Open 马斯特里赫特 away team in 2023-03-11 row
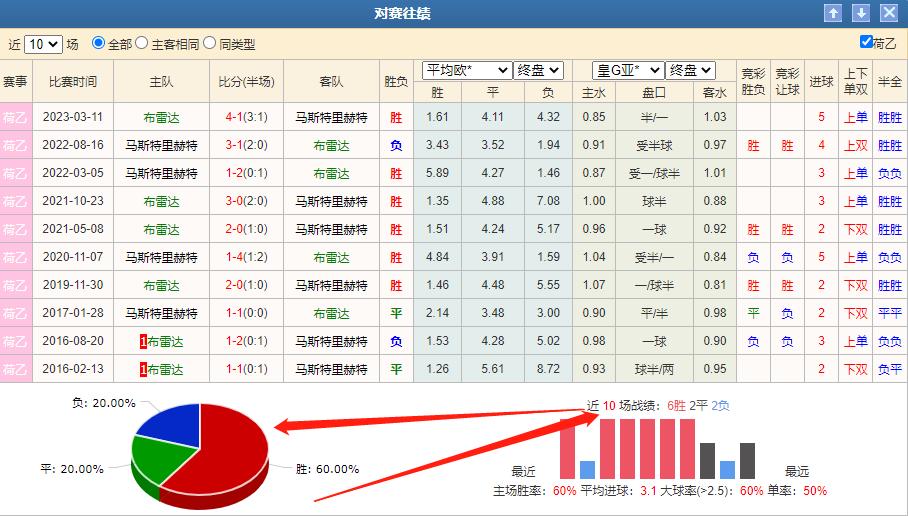This screenshot has height=516, width=908. (x=331, y=118)
